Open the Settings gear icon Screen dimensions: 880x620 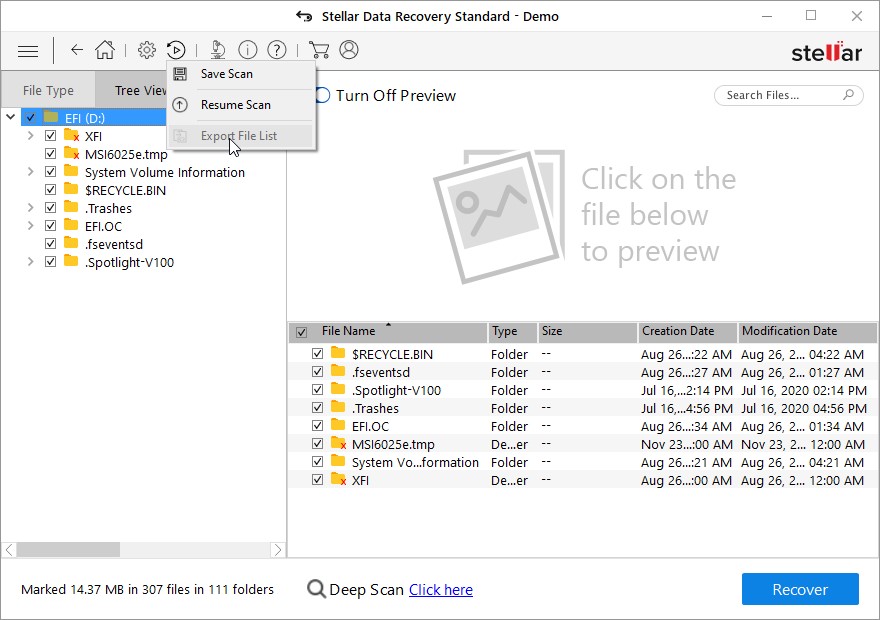[146, 49]
